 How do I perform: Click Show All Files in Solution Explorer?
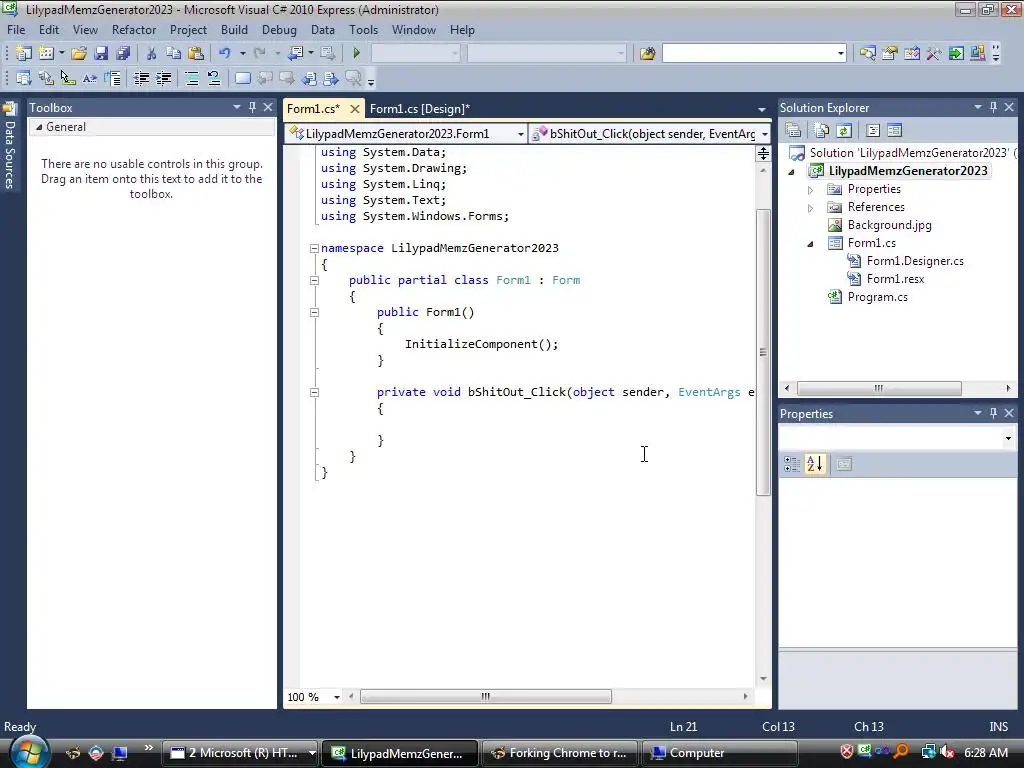(822, 131)
